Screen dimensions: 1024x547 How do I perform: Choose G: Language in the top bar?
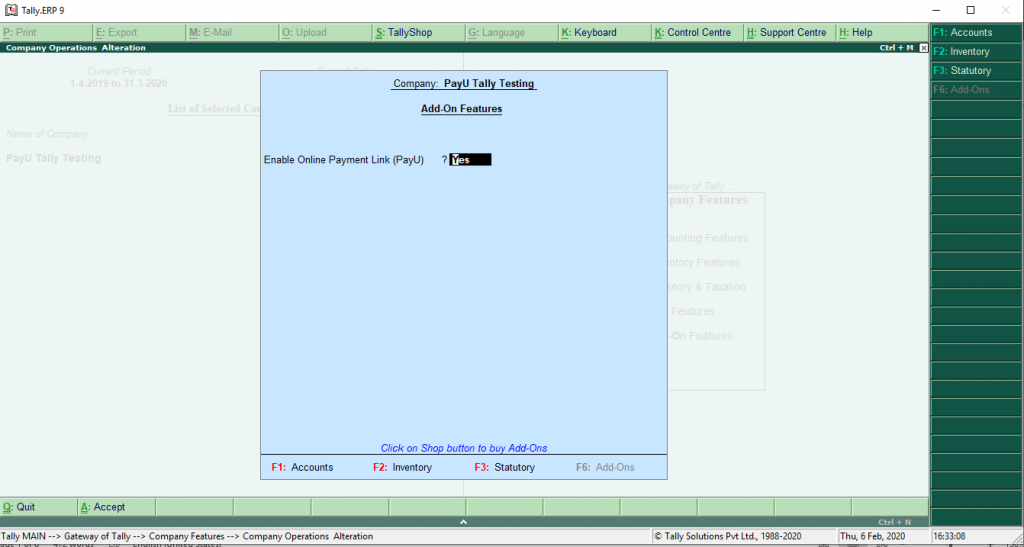click(513, 32)
